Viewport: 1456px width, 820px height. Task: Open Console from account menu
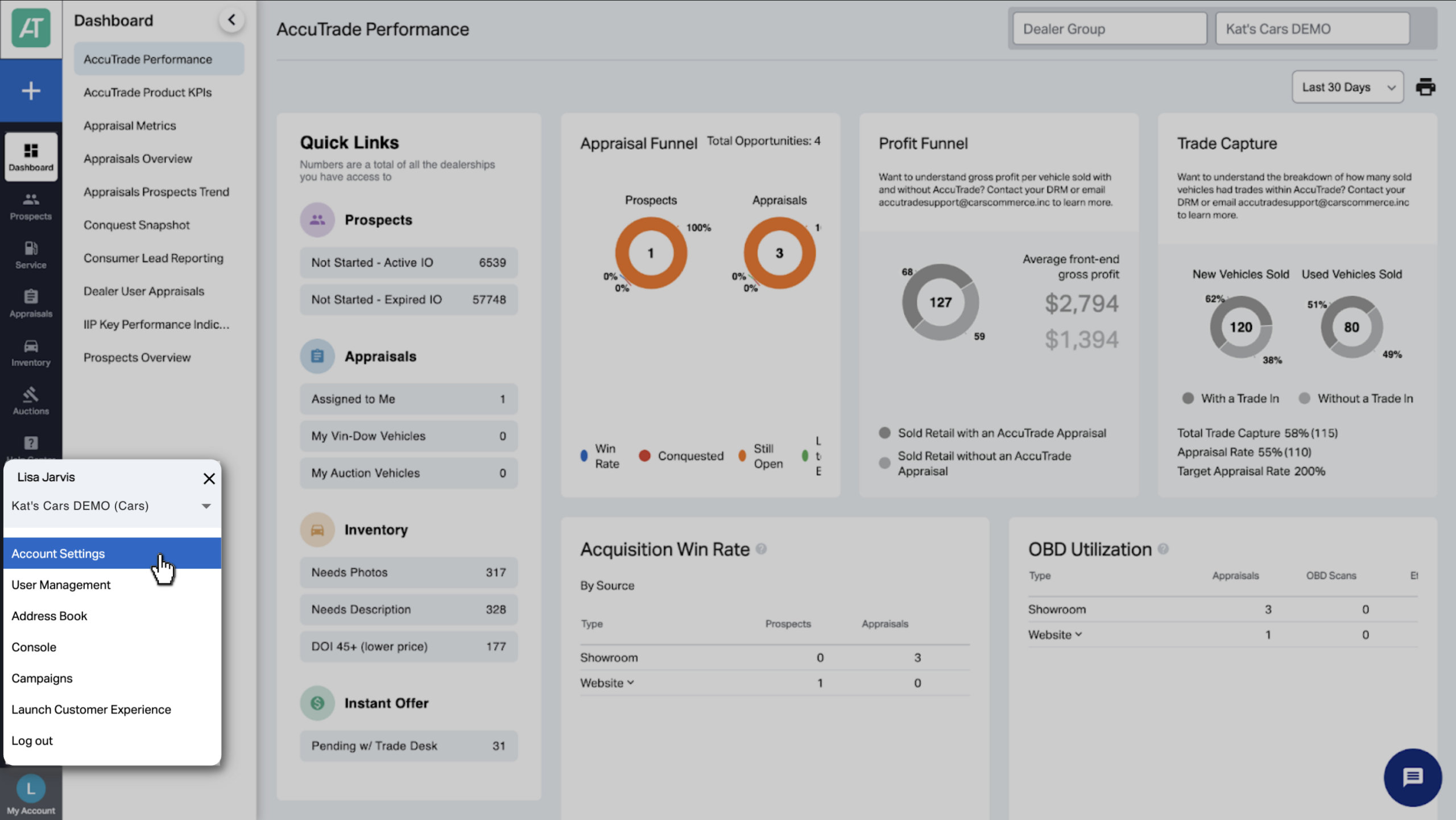click(x=112, y=647)
